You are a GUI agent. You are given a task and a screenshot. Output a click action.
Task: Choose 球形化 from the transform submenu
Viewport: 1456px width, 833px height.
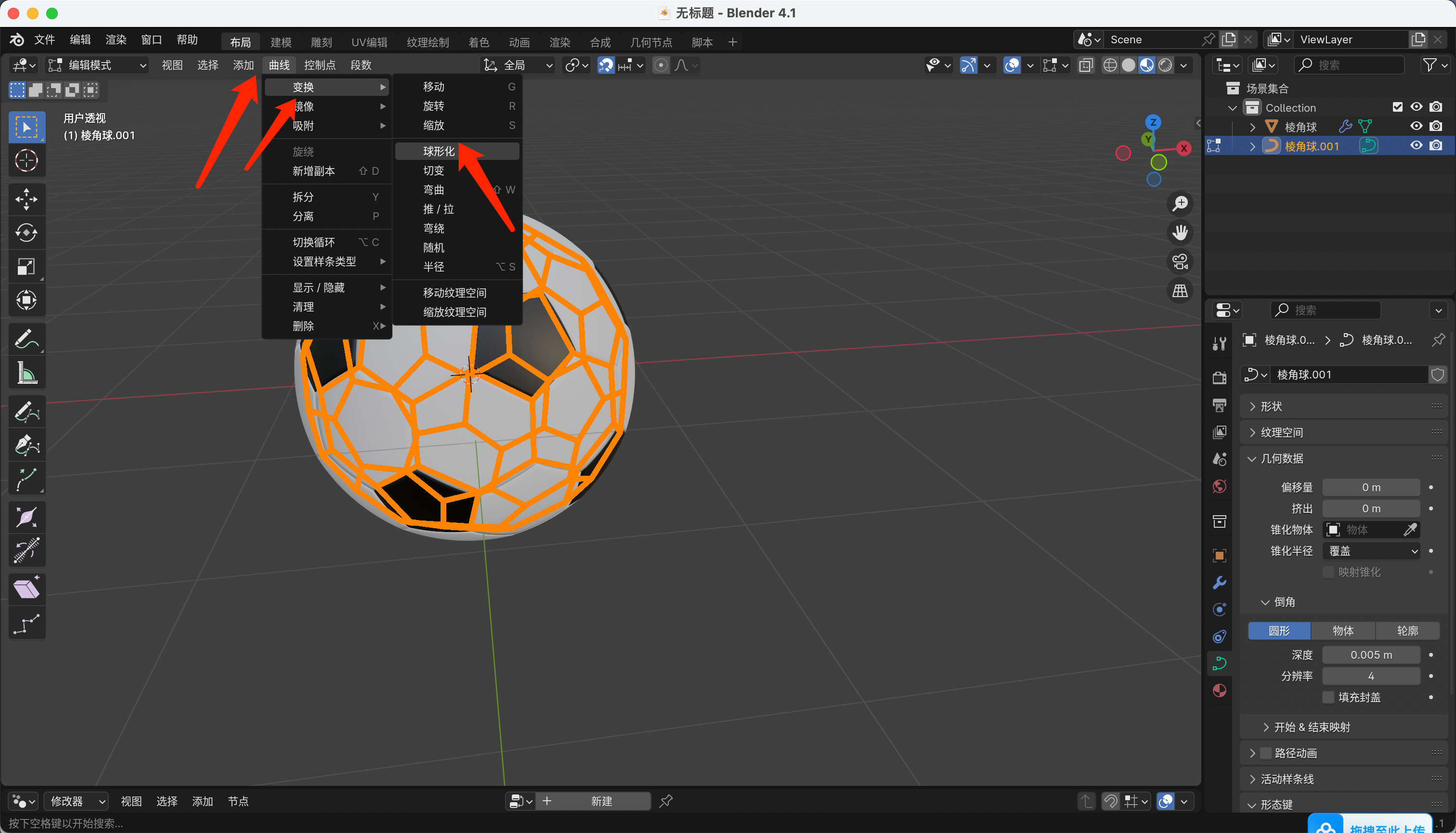(439, 151)
